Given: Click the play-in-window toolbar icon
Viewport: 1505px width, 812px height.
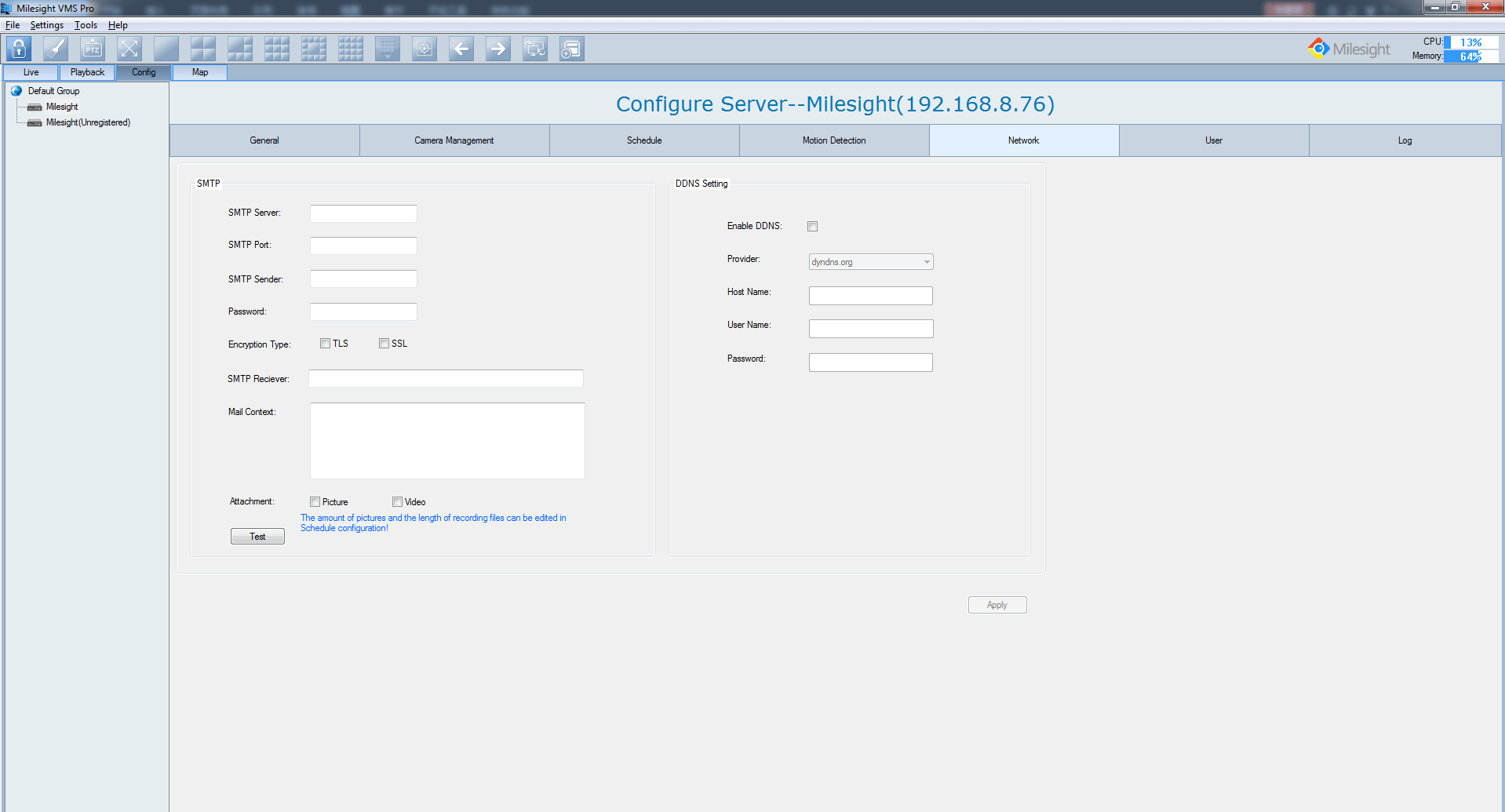Looking at the screenshot, I should tap(425, 49).
